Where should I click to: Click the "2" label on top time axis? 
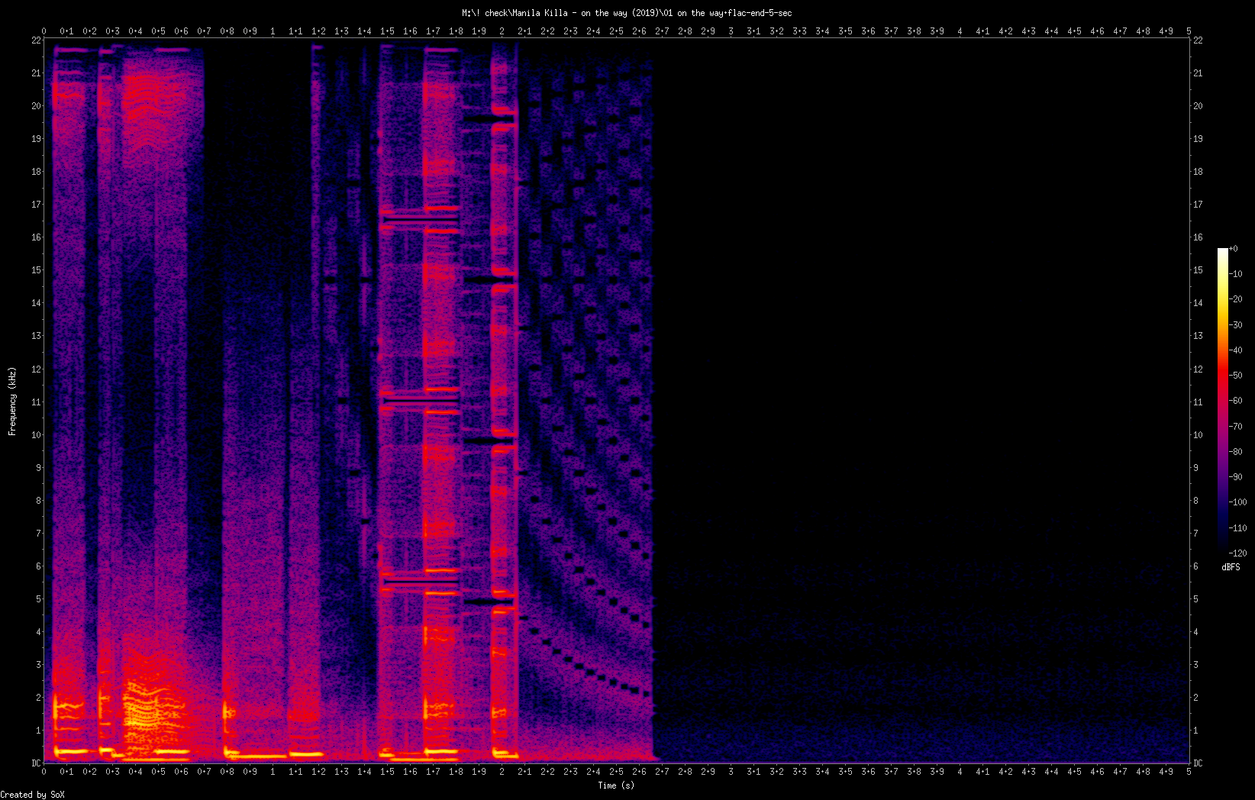pyautogui.click(x=501, y=31)
